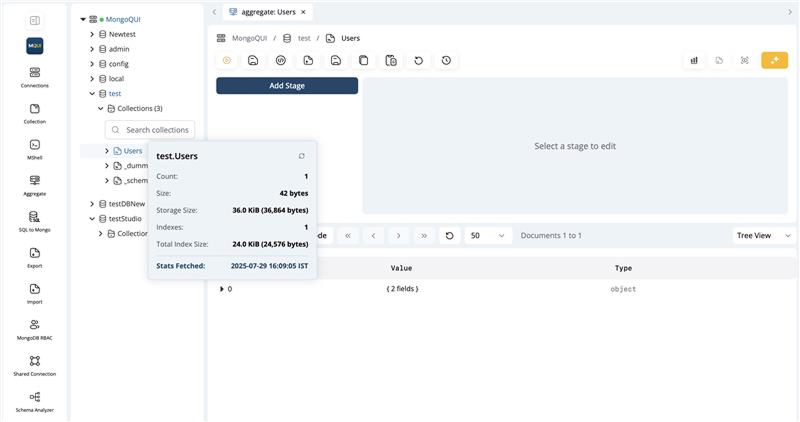Refresh stats in test.Users popup

click(x=302, y=156)
